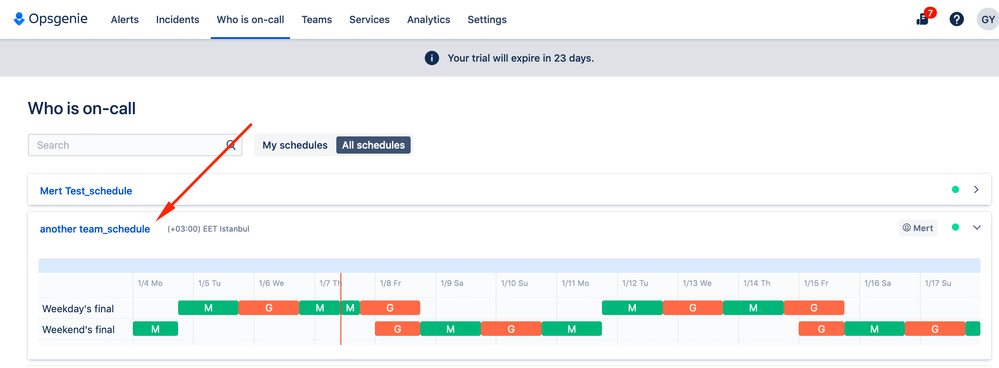
Task: Select the M block on 1/5 Tu in Weekday's final
Action: (x=208, y=308)
